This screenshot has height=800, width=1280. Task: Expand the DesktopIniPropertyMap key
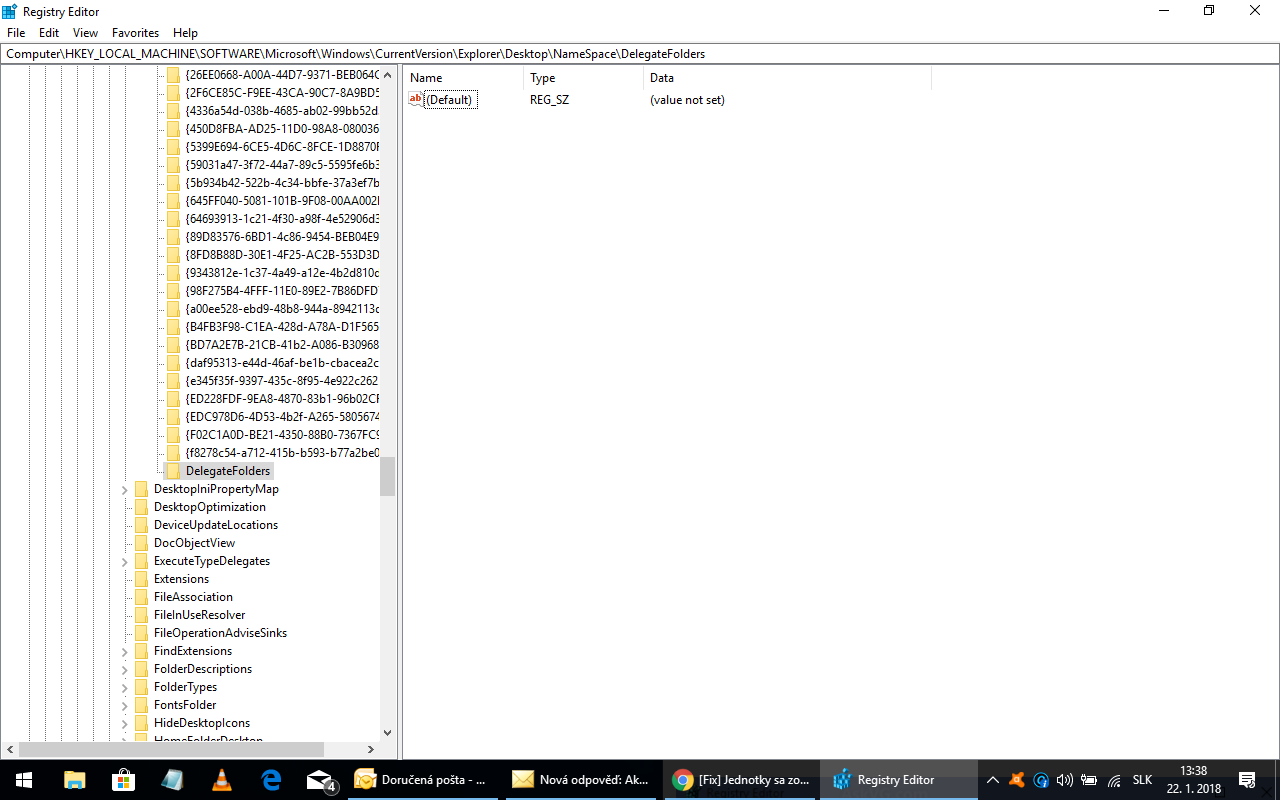(x=126, y=489)
